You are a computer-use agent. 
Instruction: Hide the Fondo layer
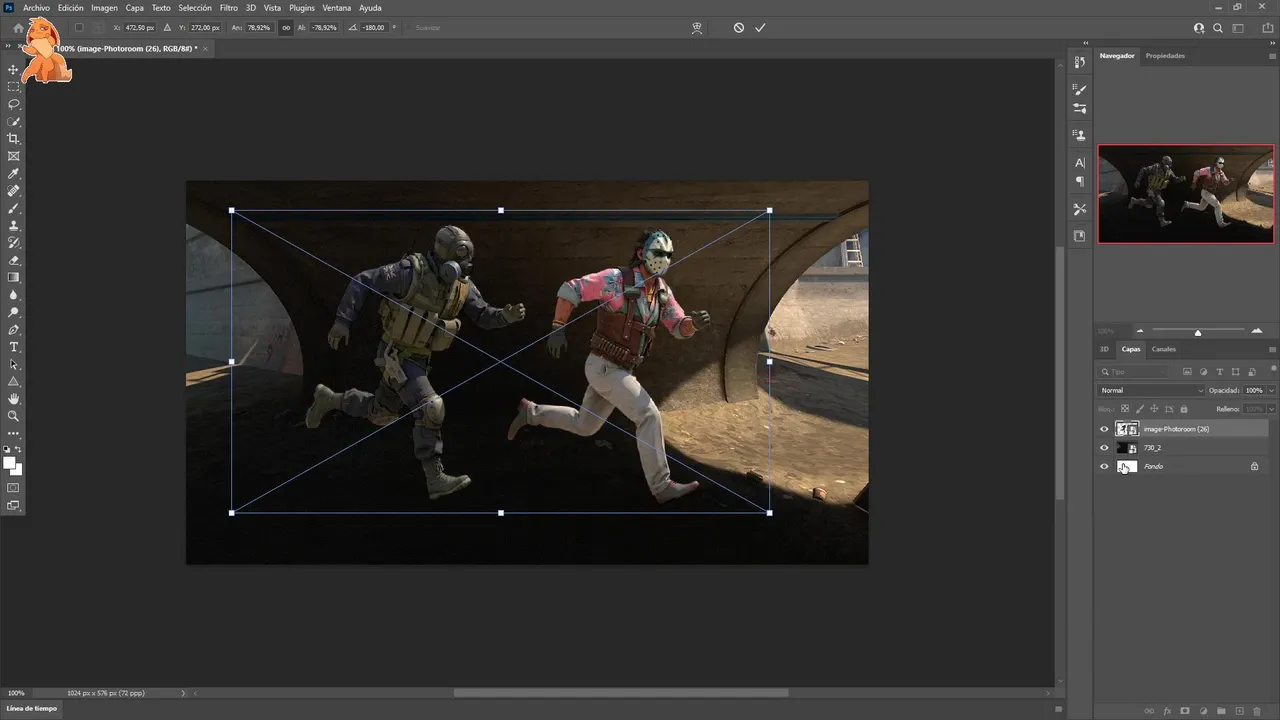(x=1104, y=466)
